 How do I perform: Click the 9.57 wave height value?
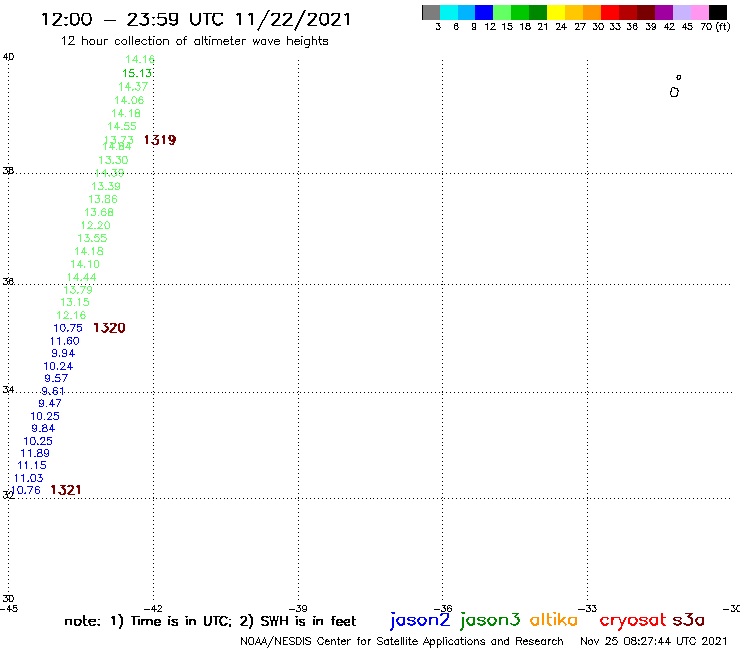tap(56, 378)
